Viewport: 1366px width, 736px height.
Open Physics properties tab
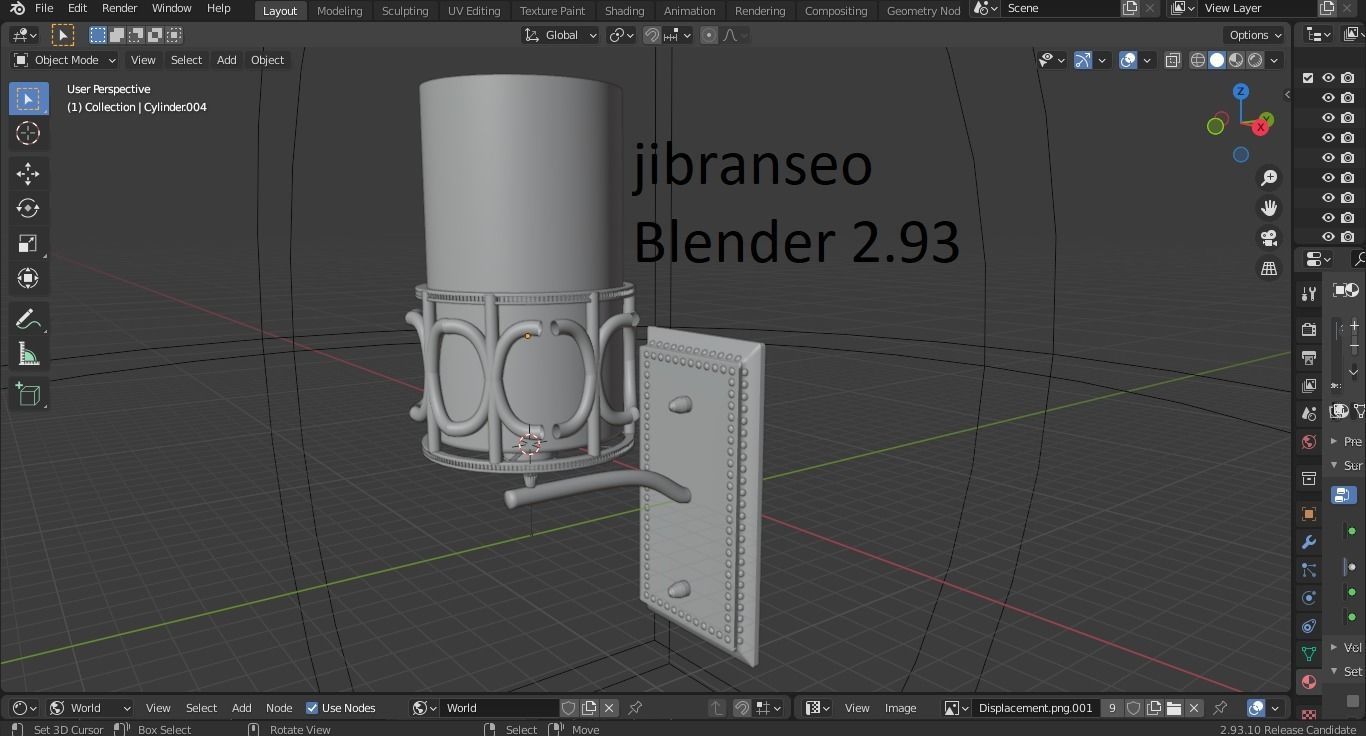point(1309,598)
